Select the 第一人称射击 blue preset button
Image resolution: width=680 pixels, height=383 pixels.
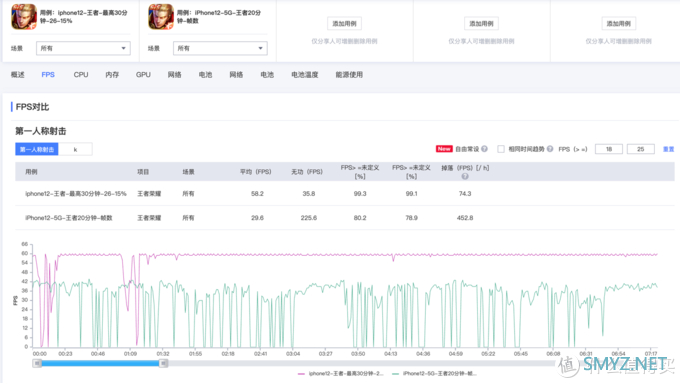[37, 149]
